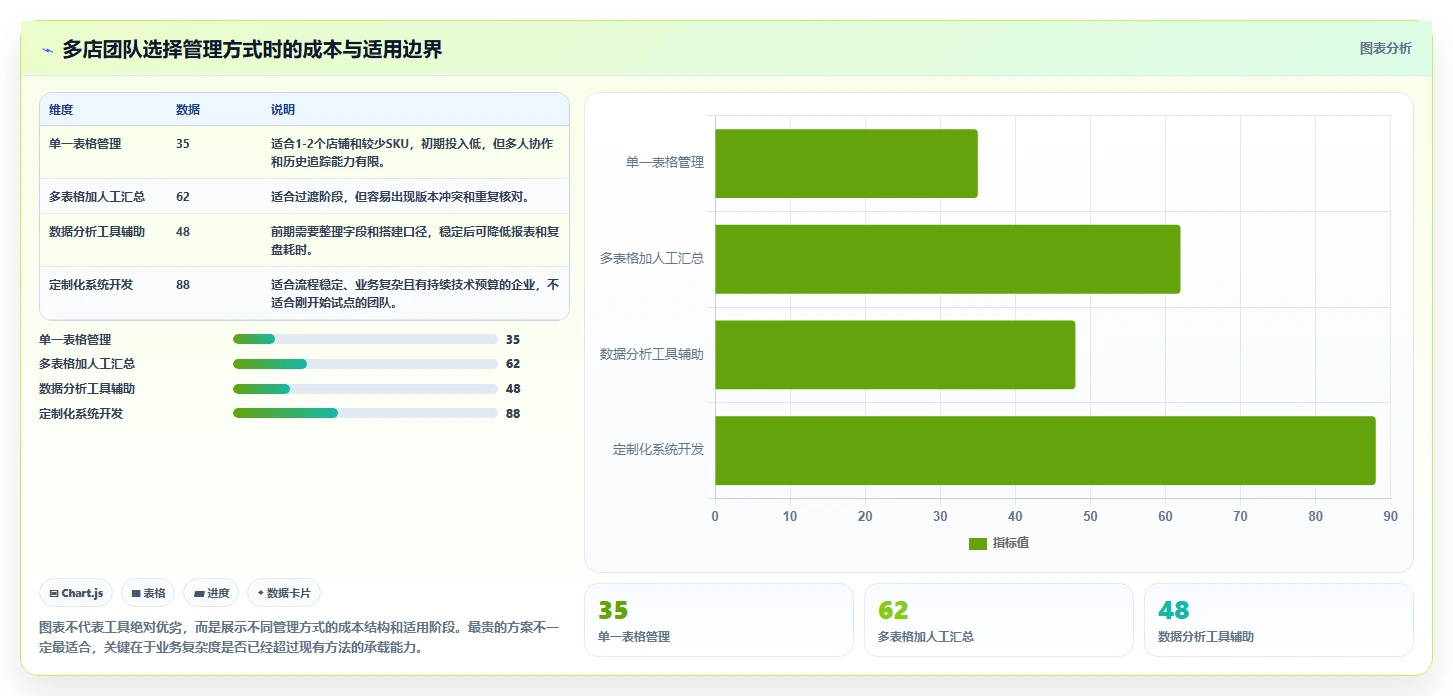Select the 数据卡片 tag chip
Screen dimensions: 1453x696
click(x=284, y=593)
